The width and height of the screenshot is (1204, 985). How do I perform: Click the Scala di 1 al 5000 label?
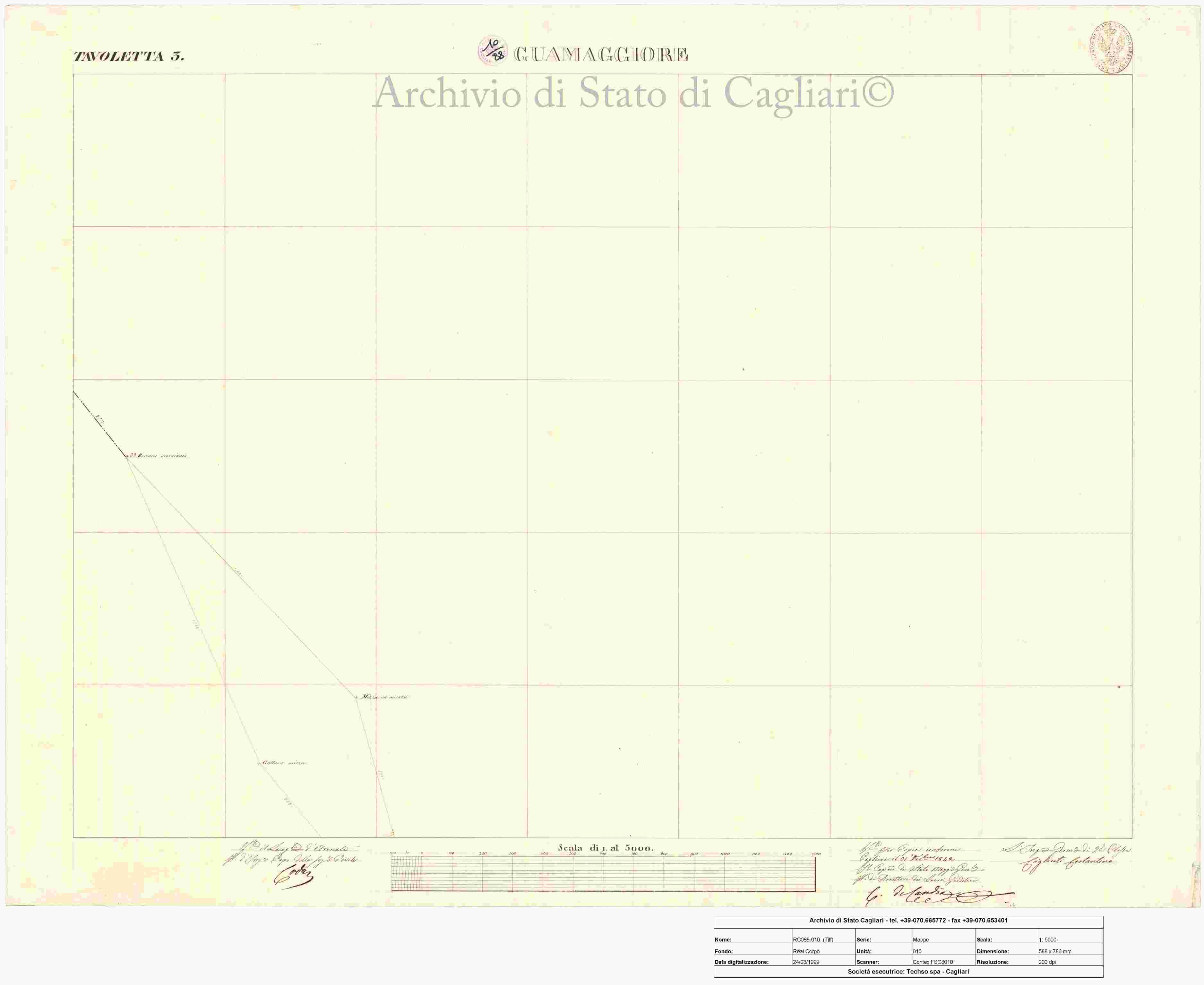point(606,848)
